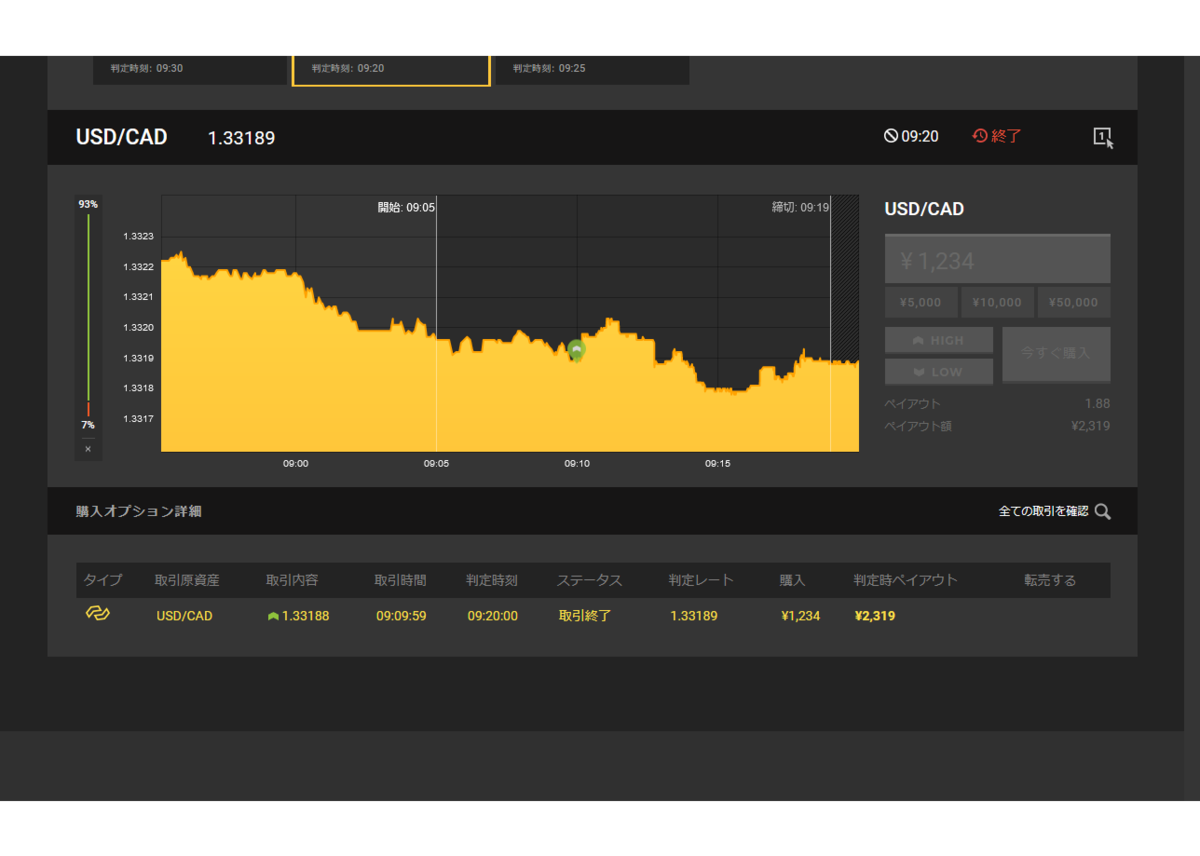
Task: Click the 取引原資産 column header
Action: tap(187, 580)
